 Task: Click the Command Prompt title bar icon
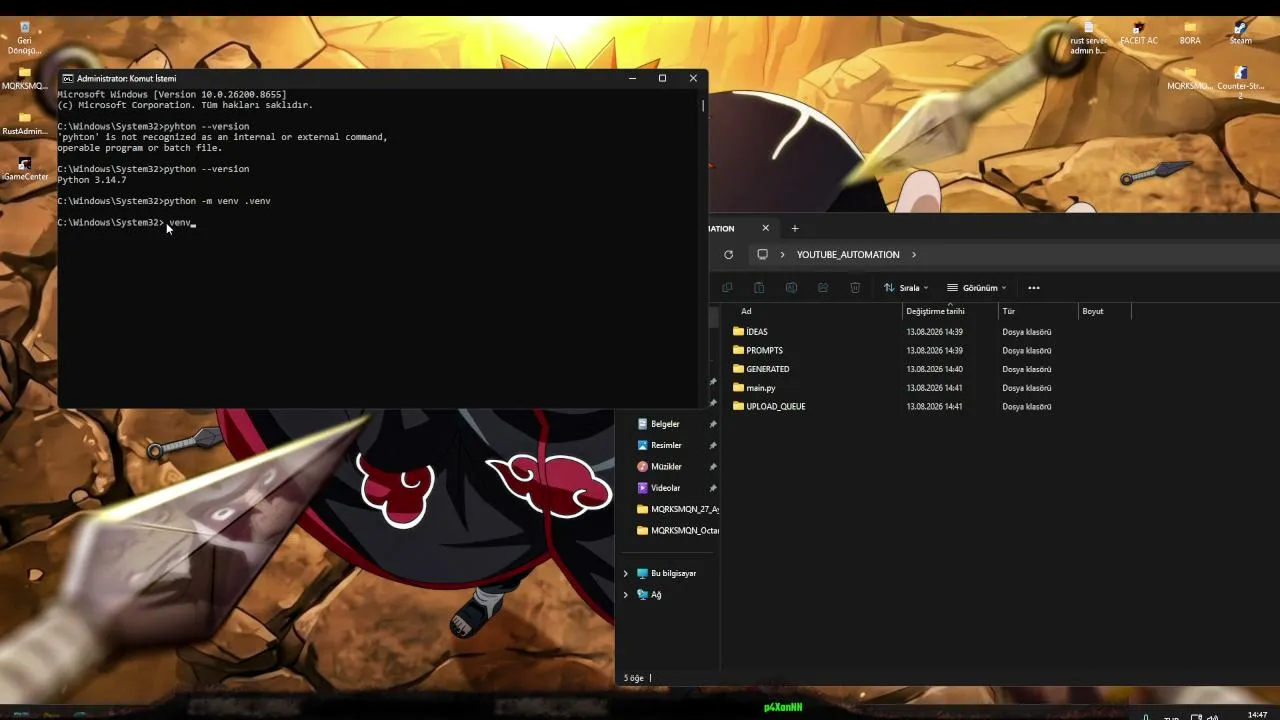click(68, 78)
